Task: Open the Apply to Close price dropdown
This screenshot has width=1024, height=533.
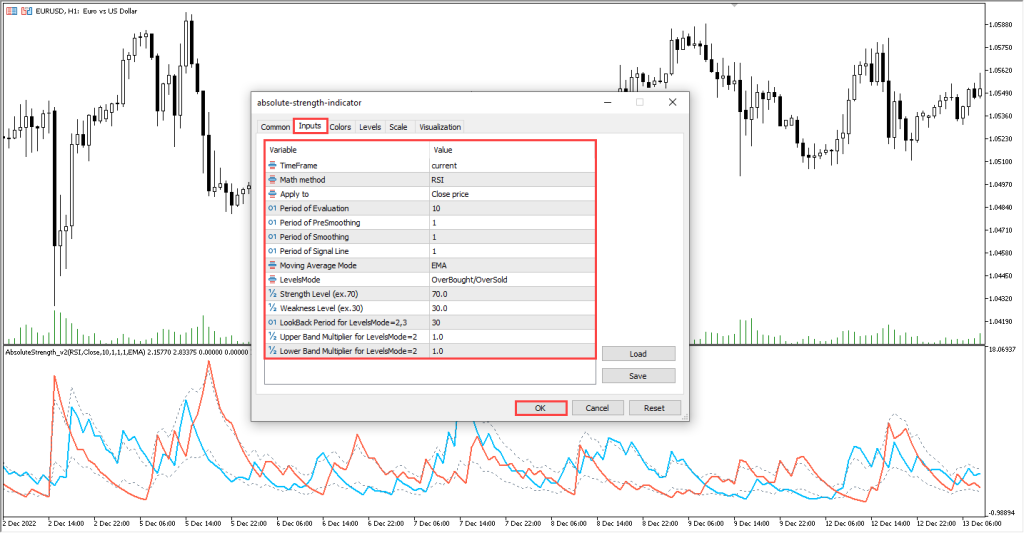Action: point(512,194)
